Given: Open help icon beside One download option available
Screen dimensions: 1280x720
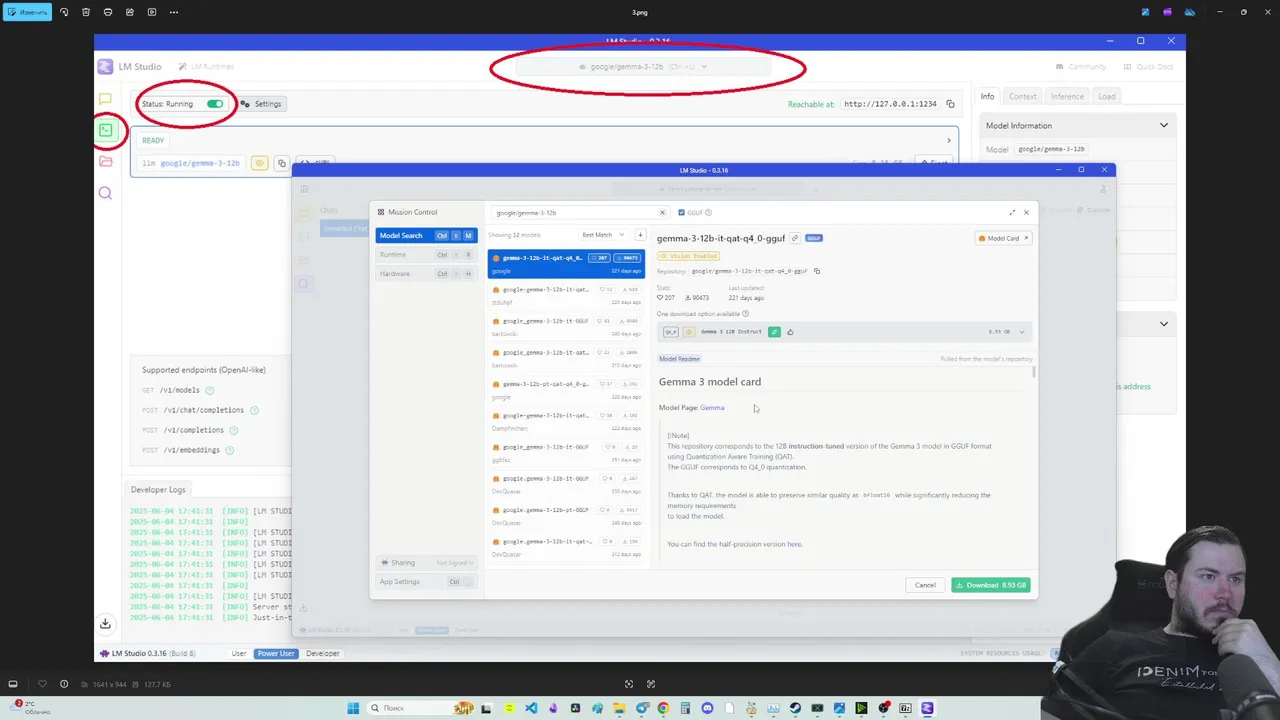Looking at the screenshot, I should [745, 314].
